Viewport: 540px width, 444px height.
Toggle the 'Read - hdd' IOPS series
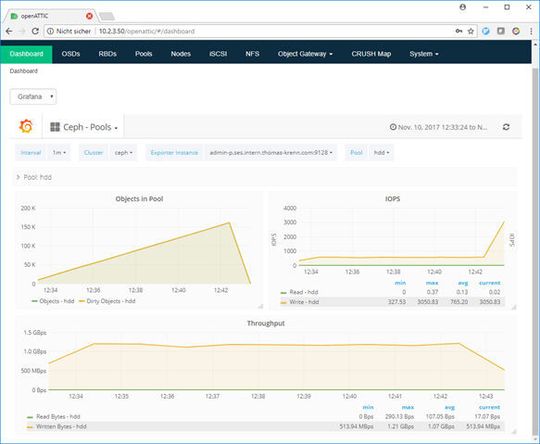(304, 292)
